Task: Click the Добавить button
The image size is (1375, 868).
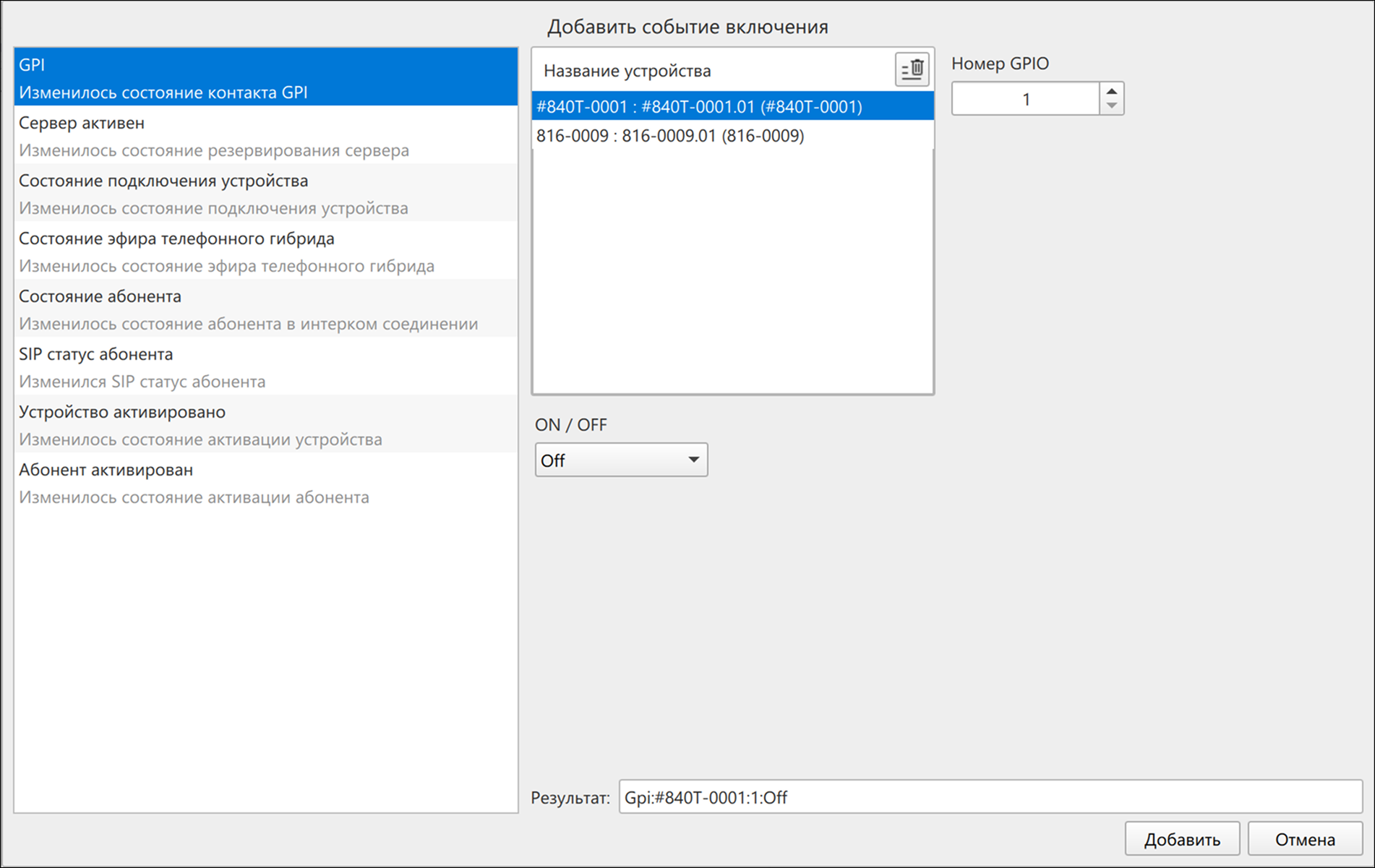Action: coord(1182,839)
